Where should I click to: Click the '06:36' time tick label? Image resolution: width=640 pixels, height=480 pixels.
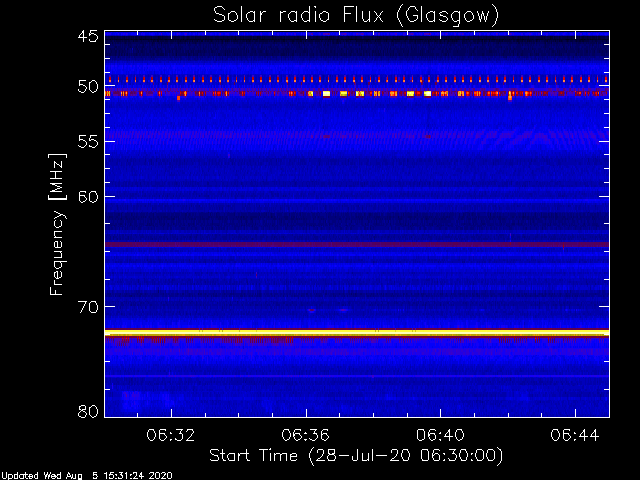coord(305,435)
